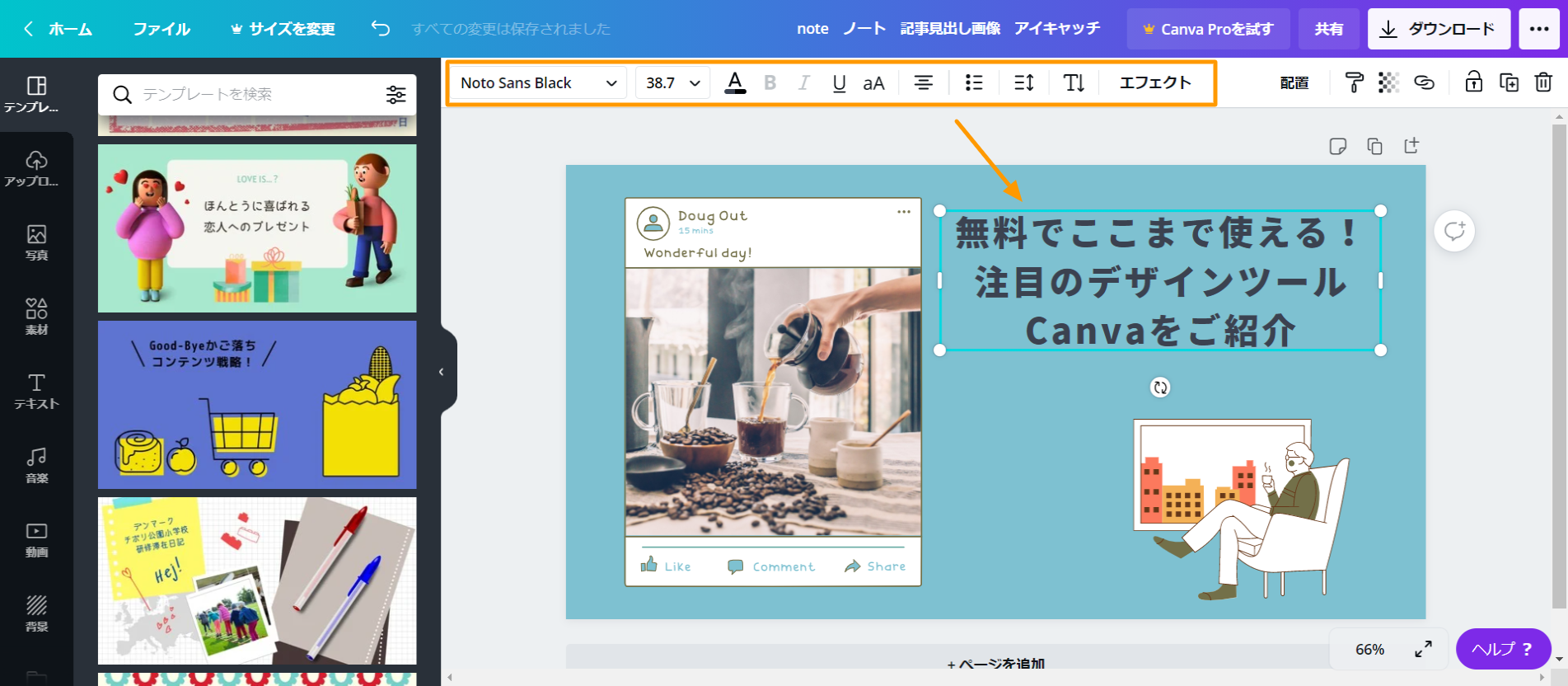The width and height of the screenshot is (1568, 686).
Task: Toggle bold text formatting
Action: coord(770,82)
